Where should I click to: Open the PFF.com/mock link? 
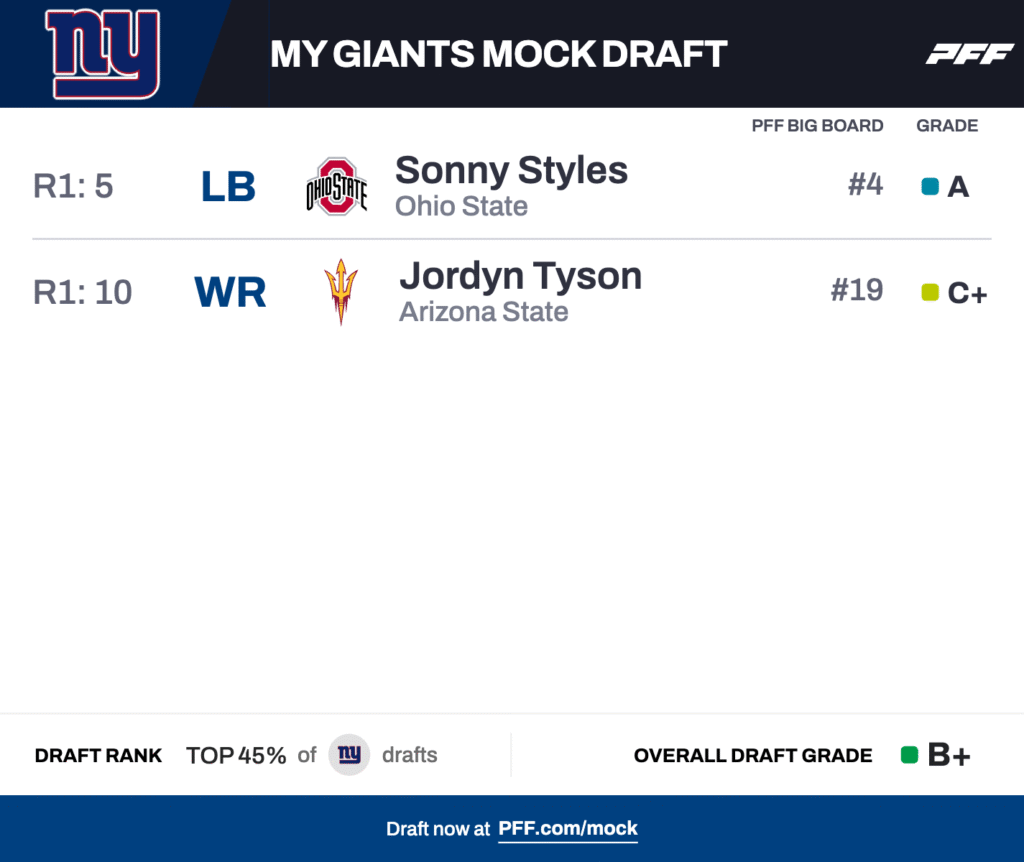(x=568, y=828)
